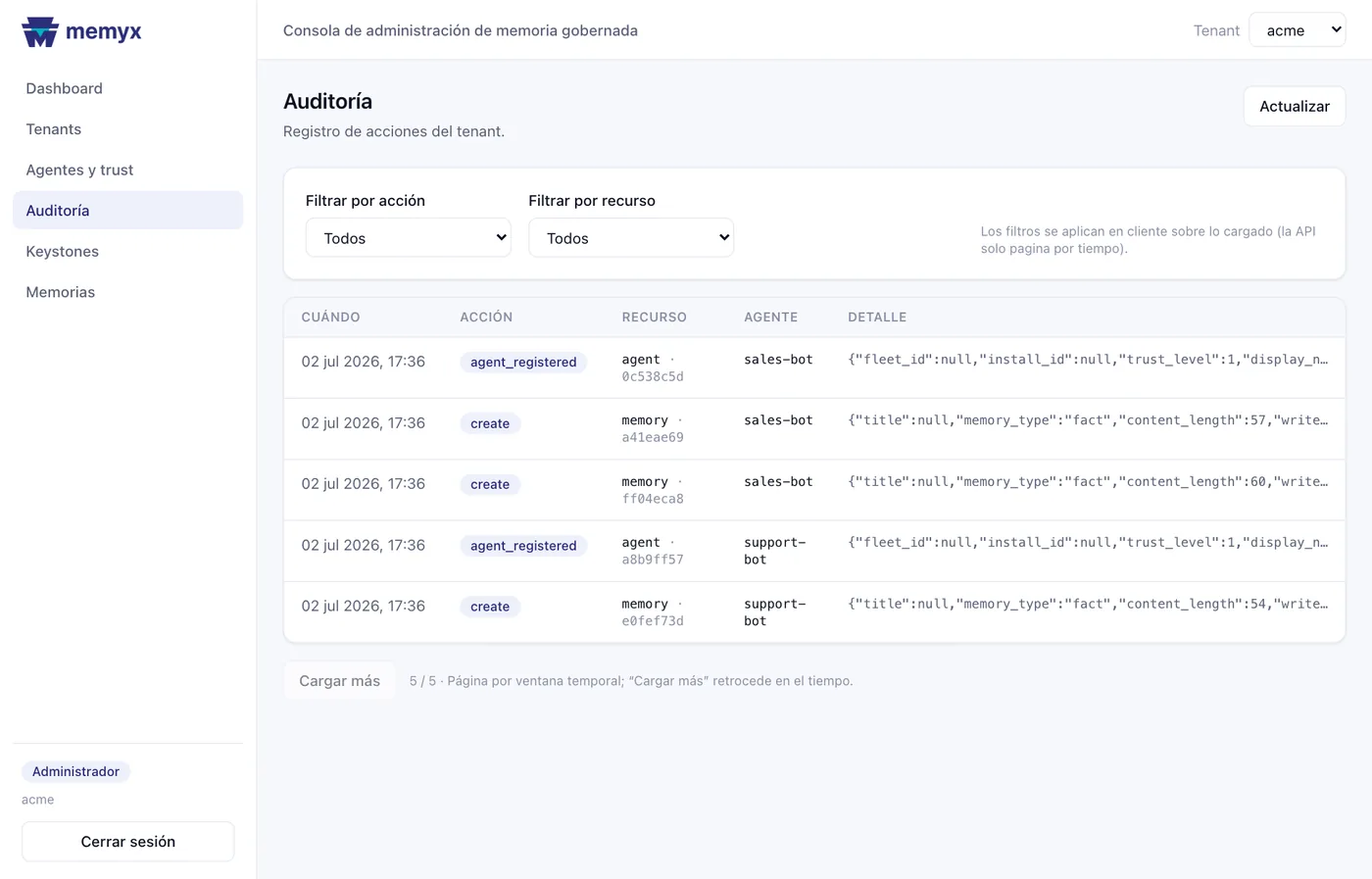Viewport: 1372px width, 879px height.
Task: Click the Actualizar button
Action: click(1294, 106)
